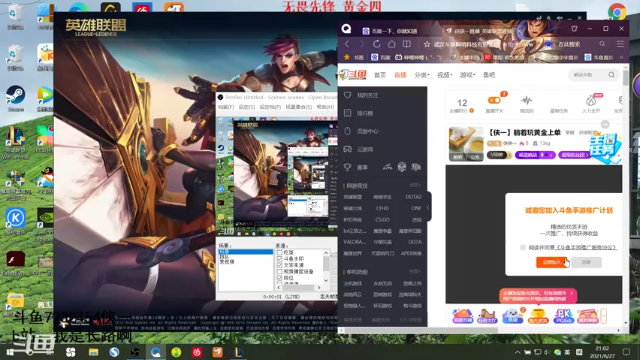640x360 pixels.
Task: Open the browser home page icon
Action: click(391, 44)
